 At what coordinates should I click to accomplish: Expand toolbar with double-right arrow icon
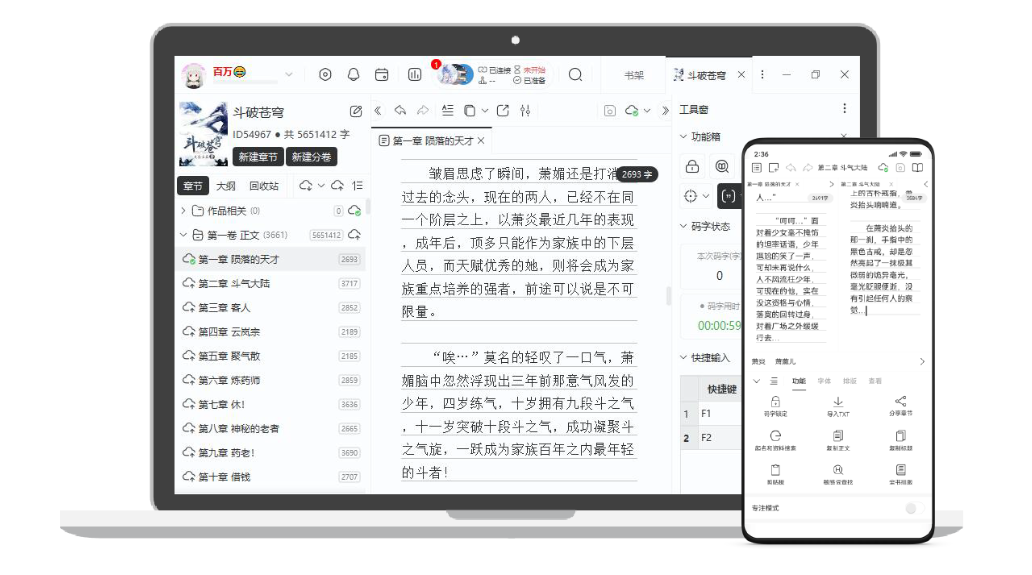point(665,111)
